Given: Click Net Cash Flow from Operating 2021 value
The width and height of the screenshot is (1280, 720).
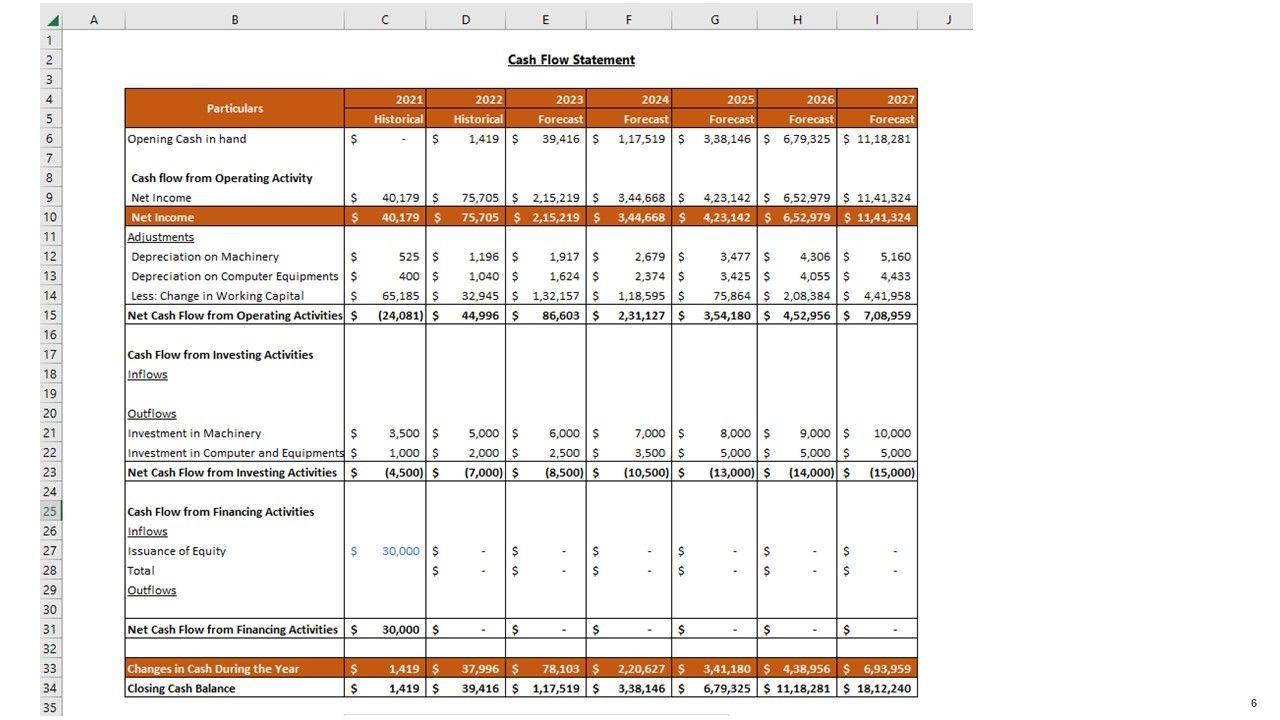Looking at the screenshot, I should point(400,316).
